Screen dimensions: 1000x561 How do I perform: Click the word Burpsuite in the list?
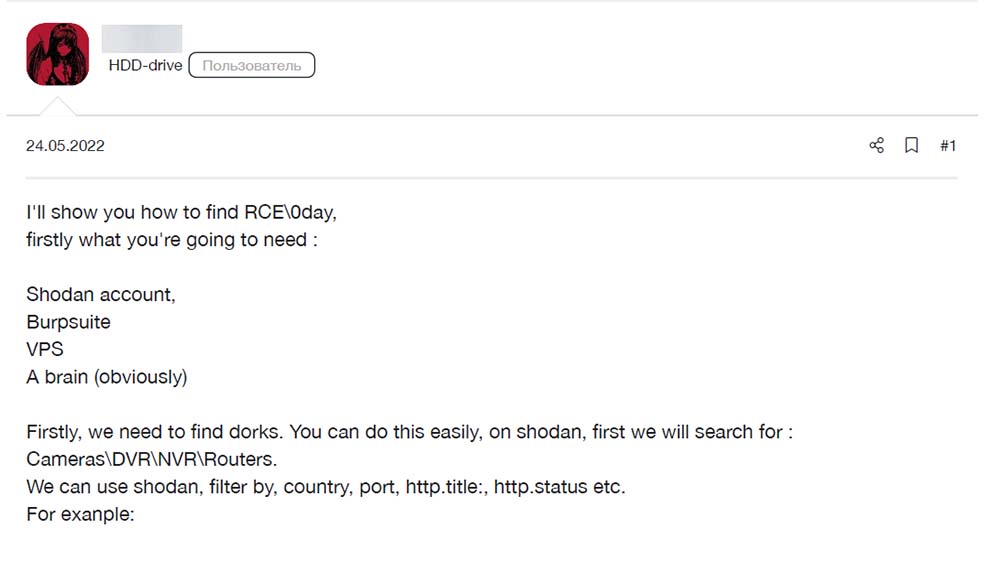click(x=68, y=322)
